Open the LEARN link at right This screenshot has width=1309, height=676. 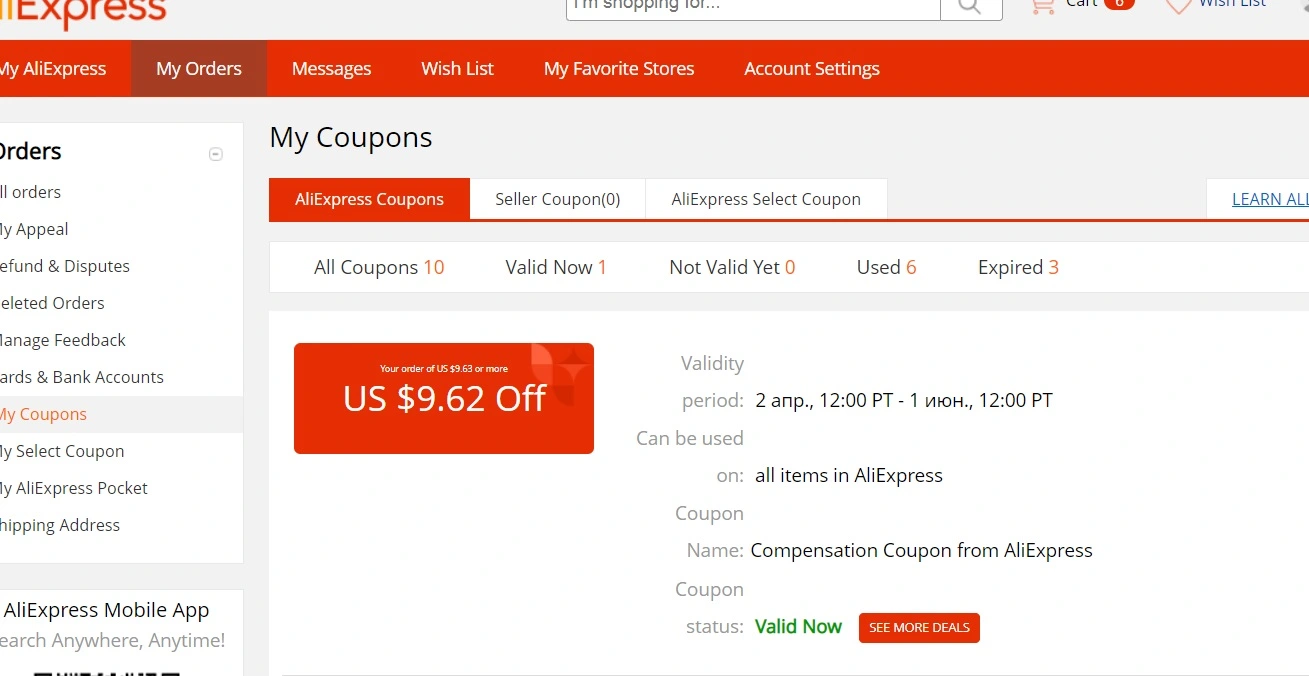[x=1269, y=199]
